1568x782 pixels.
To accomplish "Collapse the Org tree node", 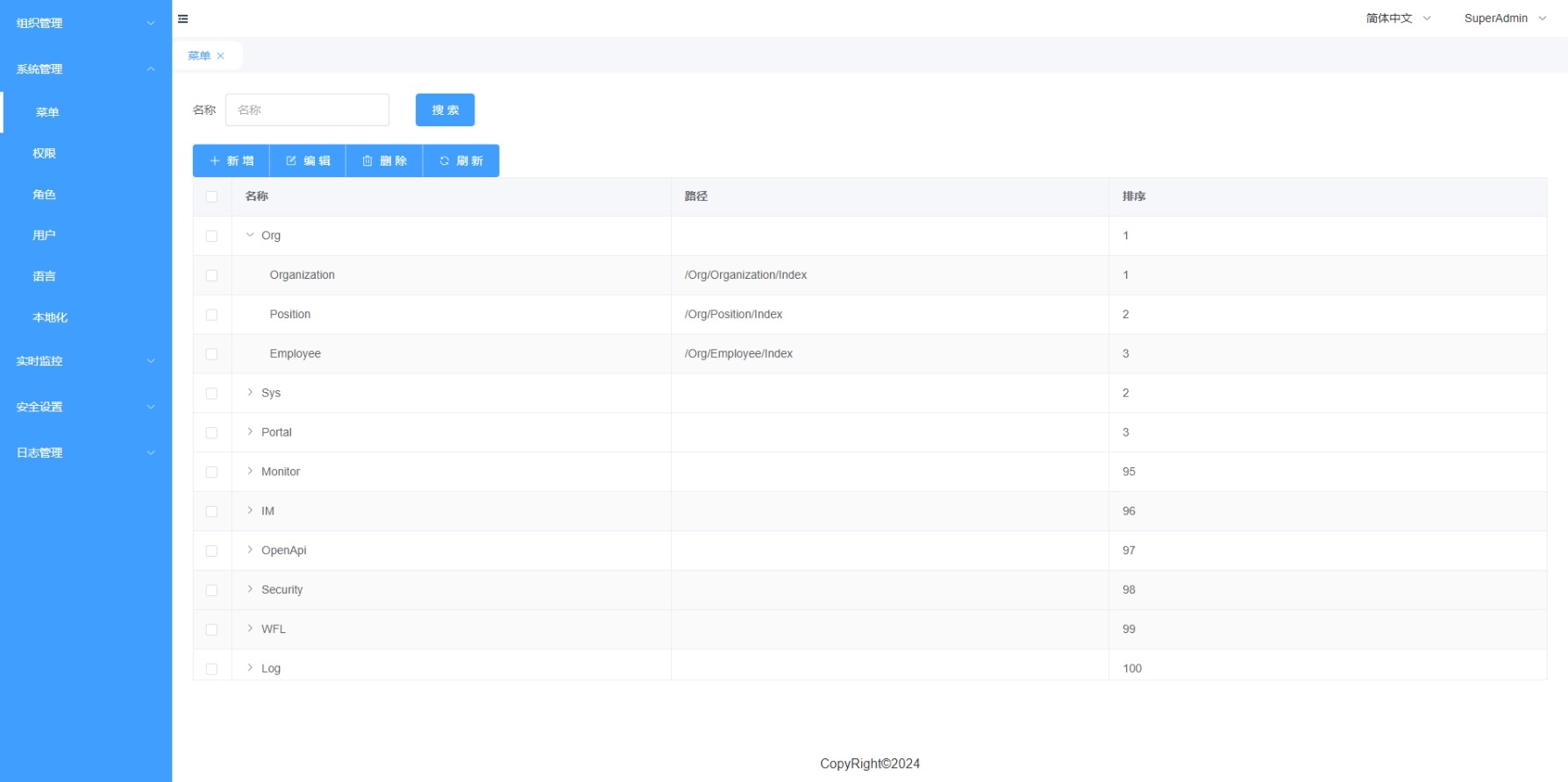I will (x=250, y=235).
